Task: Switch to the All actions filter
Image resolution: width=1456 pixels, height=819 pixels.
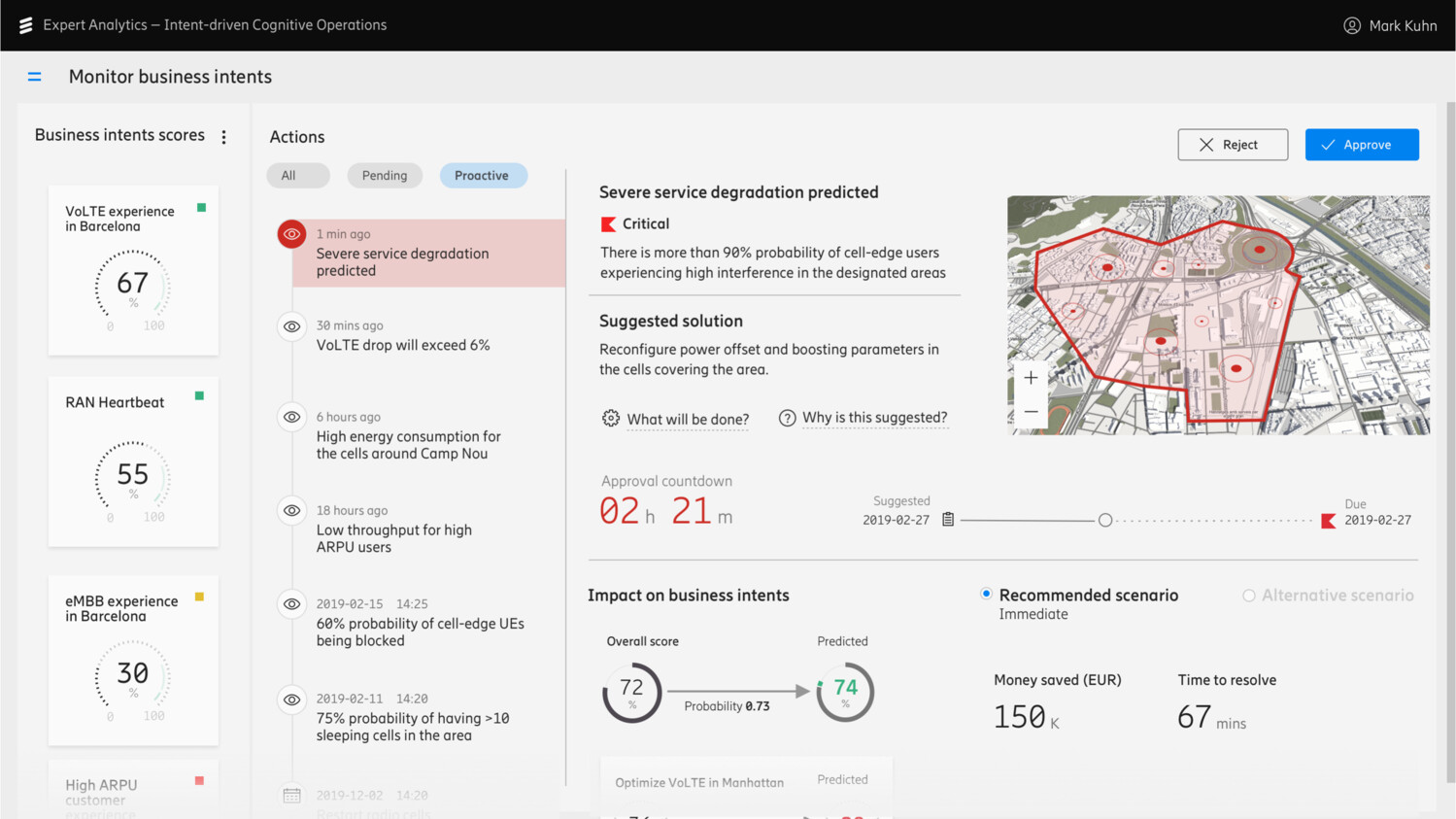Action: tap(288, 176)
